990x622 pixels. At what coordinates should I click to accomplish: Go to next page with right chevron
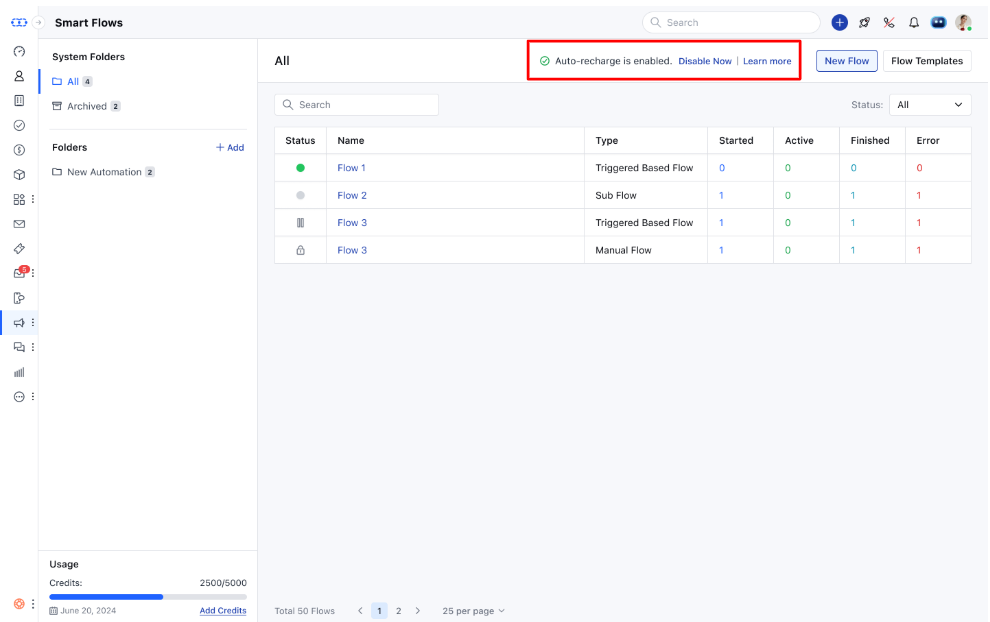417,611
